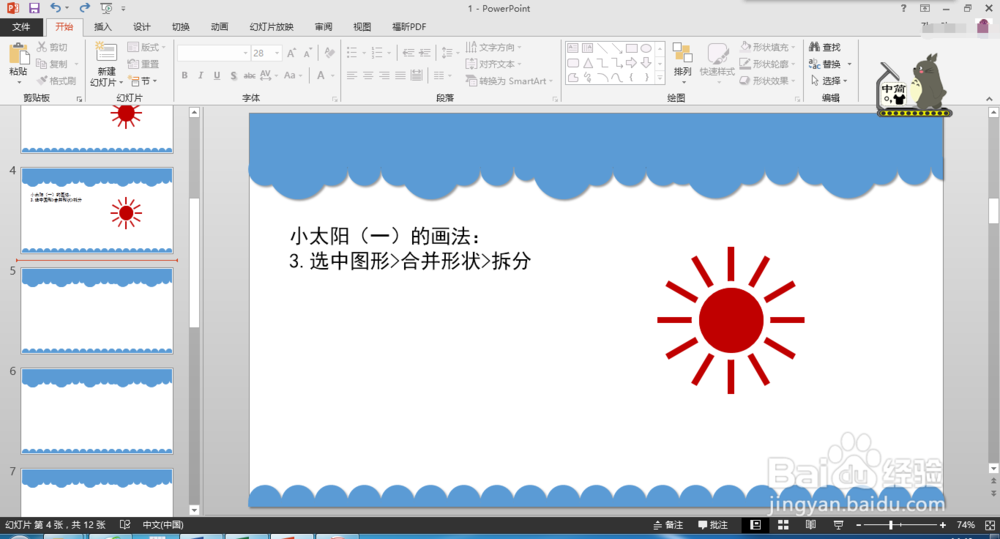Select slide 5 thumbnail
1000x539 pixels.
[97, 310]
